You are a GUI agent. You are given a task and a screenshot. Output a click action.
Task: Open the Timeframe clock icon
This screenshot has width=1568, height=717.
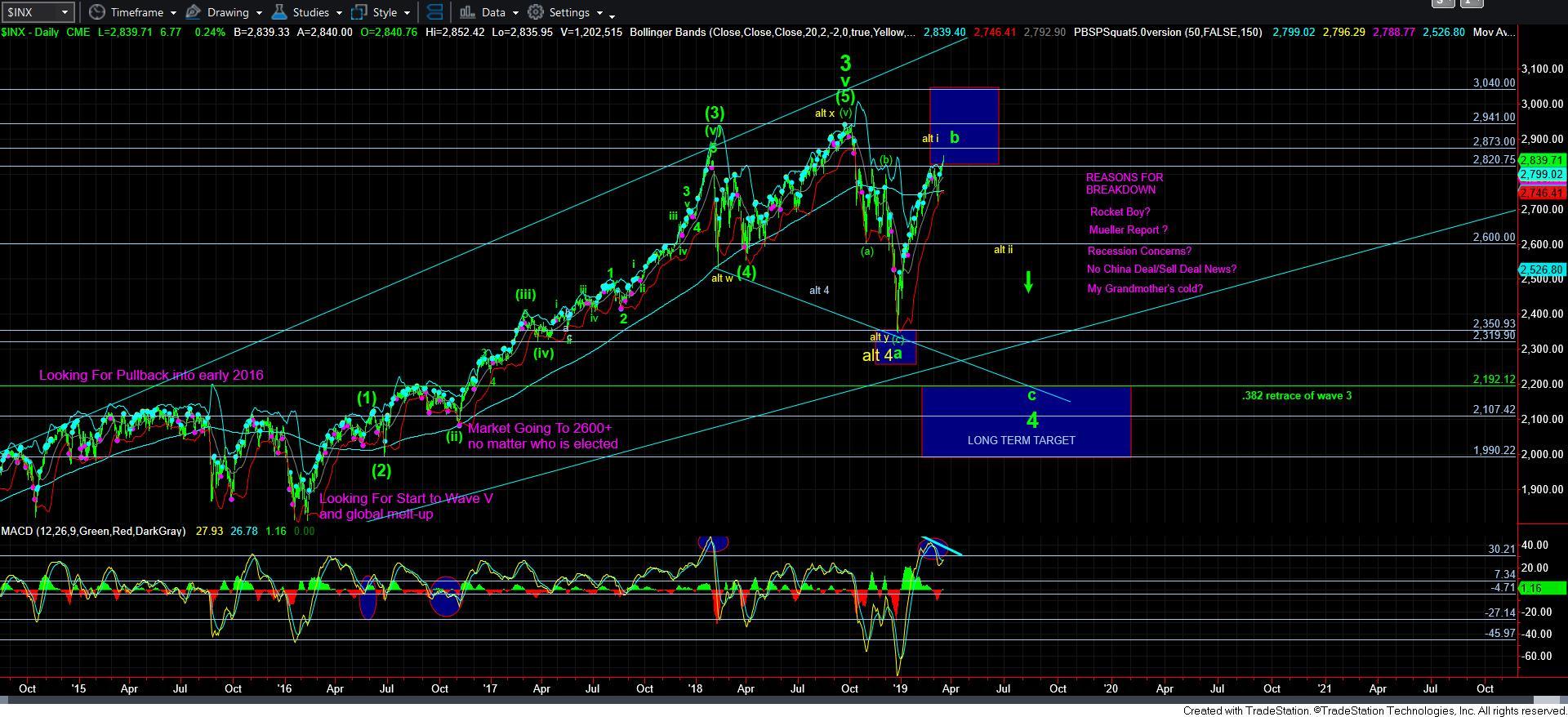tap(96, 12)
